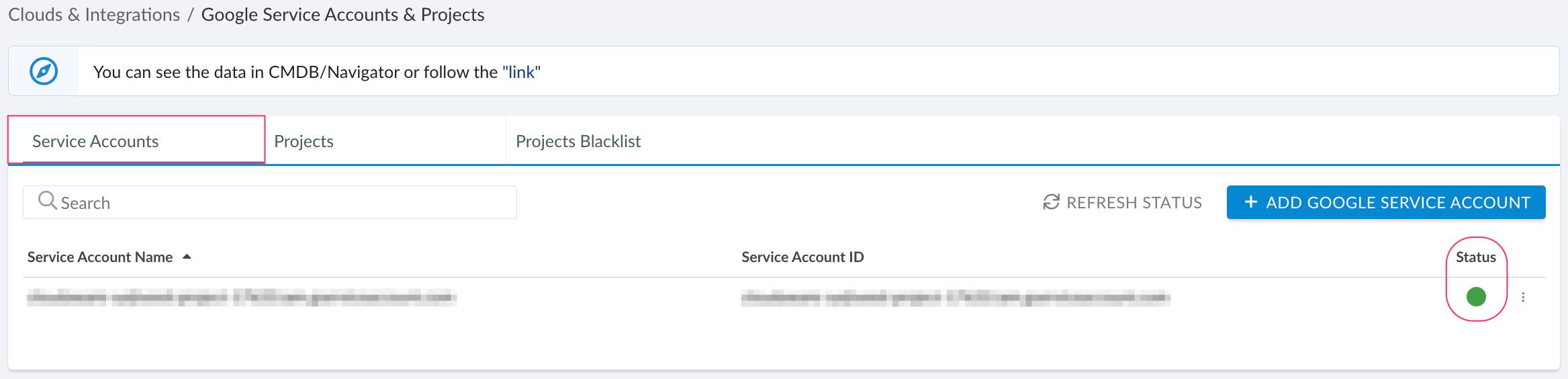Toggle the sort arrow beside Service Account Name
Screen dimensions: 1568x379
(x=187, y=257)
